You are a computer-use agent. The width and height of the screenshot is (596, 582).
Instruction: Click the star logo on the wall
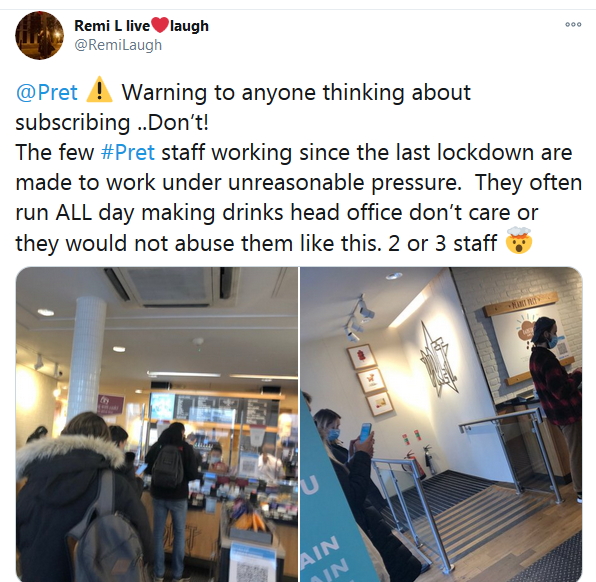(x=440, y=358)
